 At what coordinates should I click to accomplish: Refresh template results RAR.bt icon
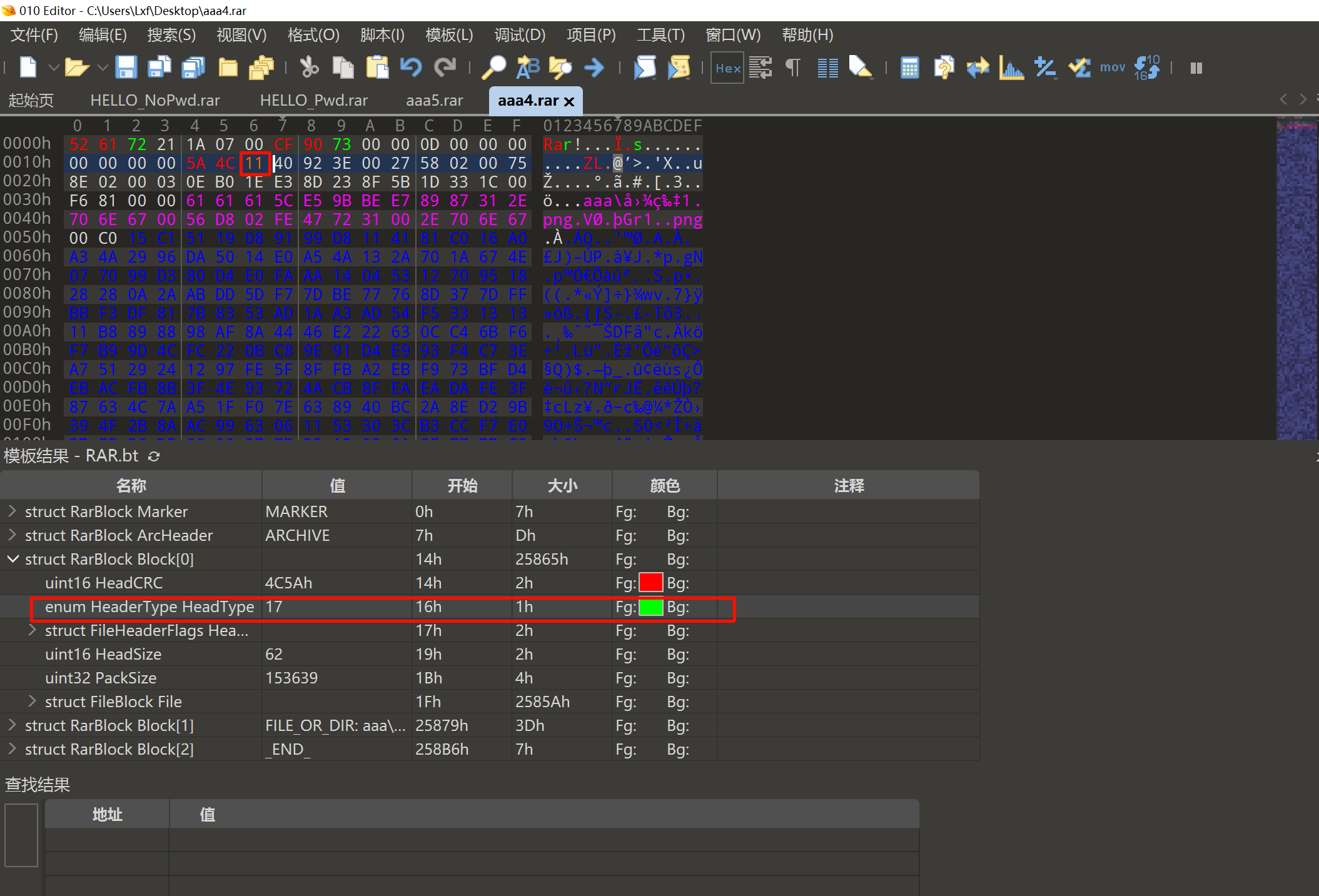click(154, 456)
